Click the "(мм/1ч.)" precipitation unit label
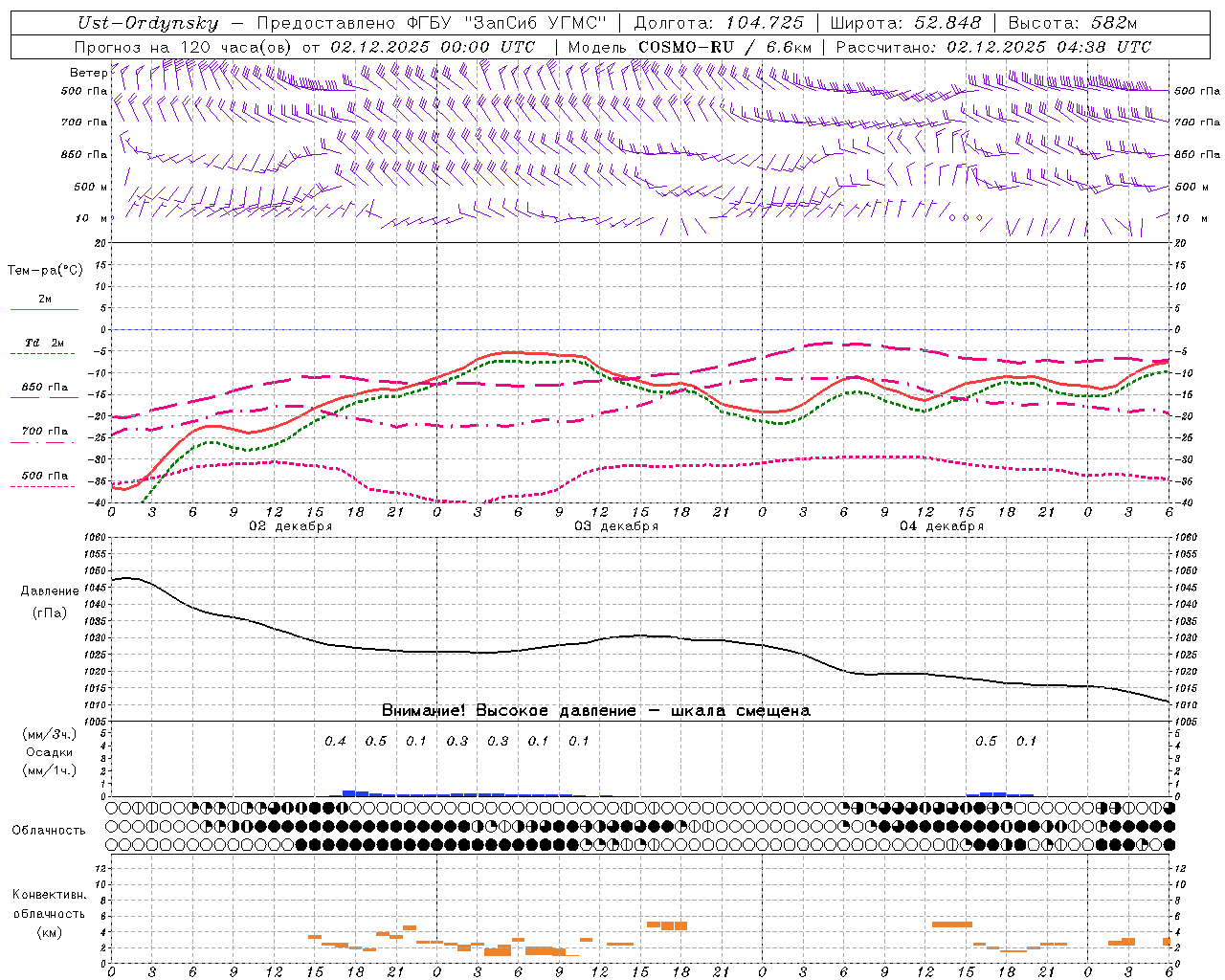This screenshot has height=980, width=1225. tap(50, 770)
